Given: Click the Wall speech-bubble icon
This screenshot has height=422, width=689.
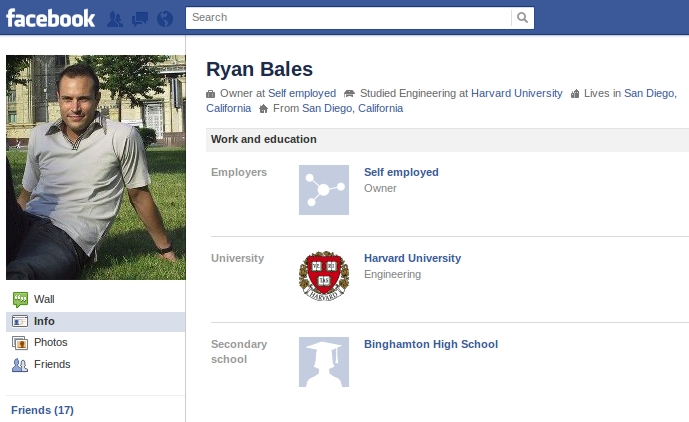Looking at the screenshot, I should coord(20,300).
